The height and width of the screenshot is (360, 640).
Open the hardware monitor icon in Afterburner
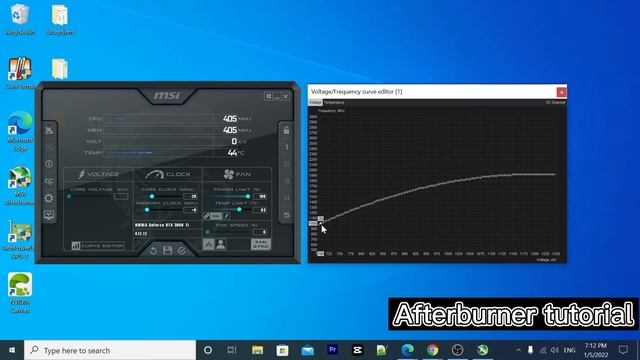pos(49,215)
